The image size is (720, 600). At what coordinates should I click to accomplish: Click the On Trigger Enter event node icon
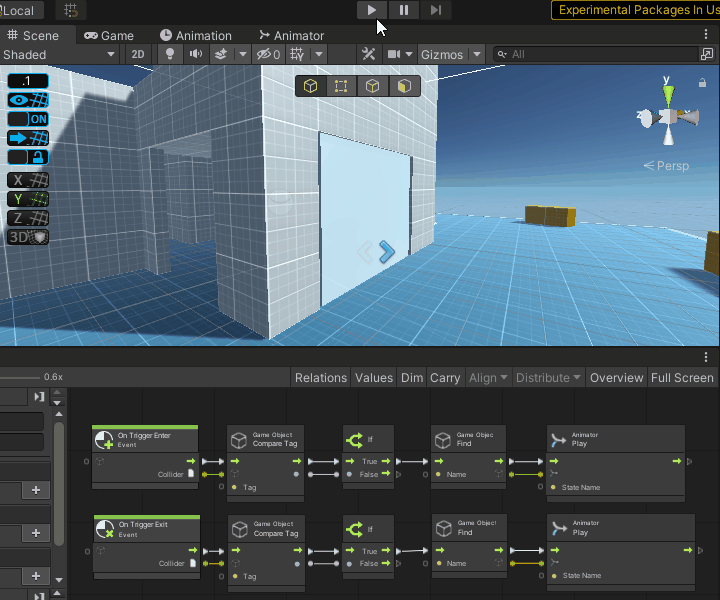104,440
